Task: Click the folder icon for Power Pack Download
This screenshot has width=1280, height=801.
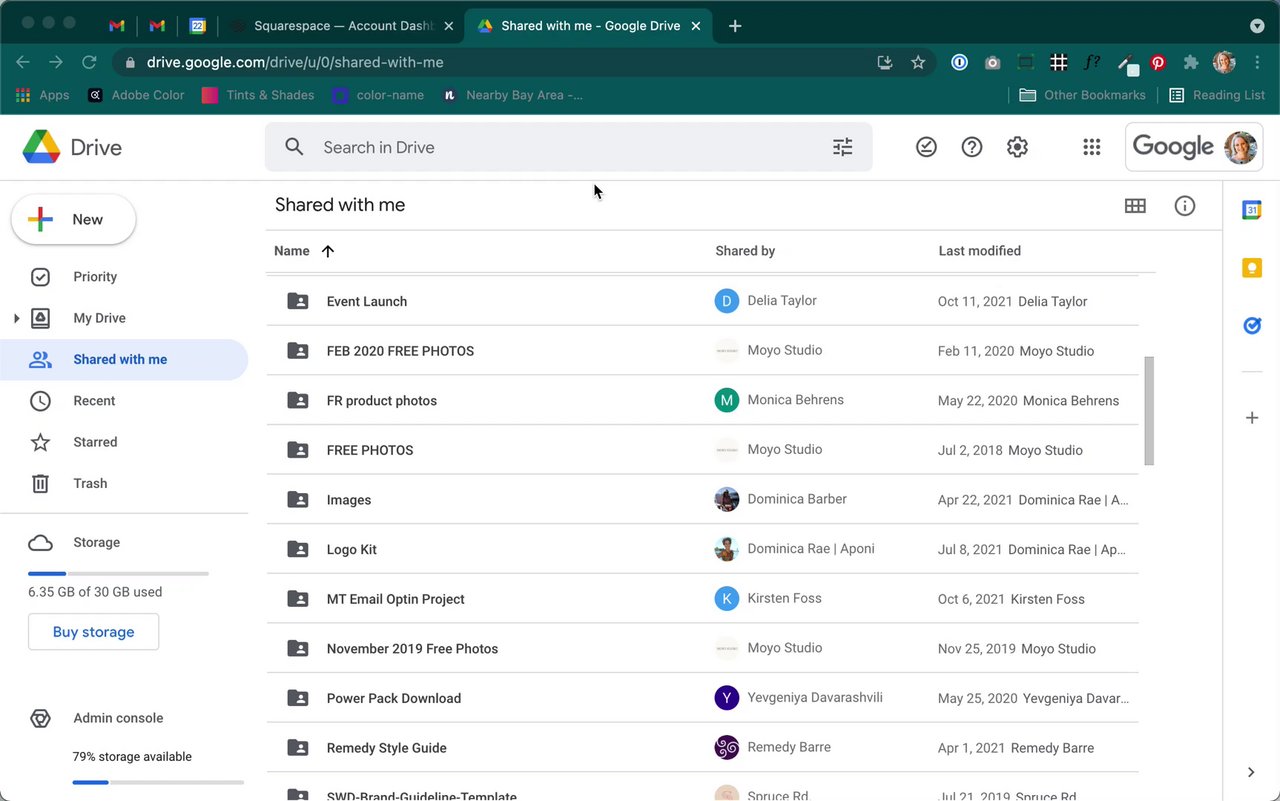Action: click(298, 698)
